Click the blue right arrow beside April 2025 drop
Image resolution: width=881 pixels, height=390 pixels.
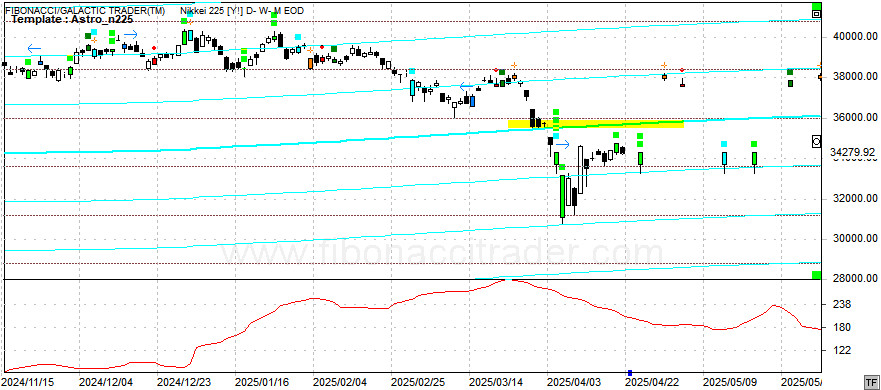coord(563,145)
